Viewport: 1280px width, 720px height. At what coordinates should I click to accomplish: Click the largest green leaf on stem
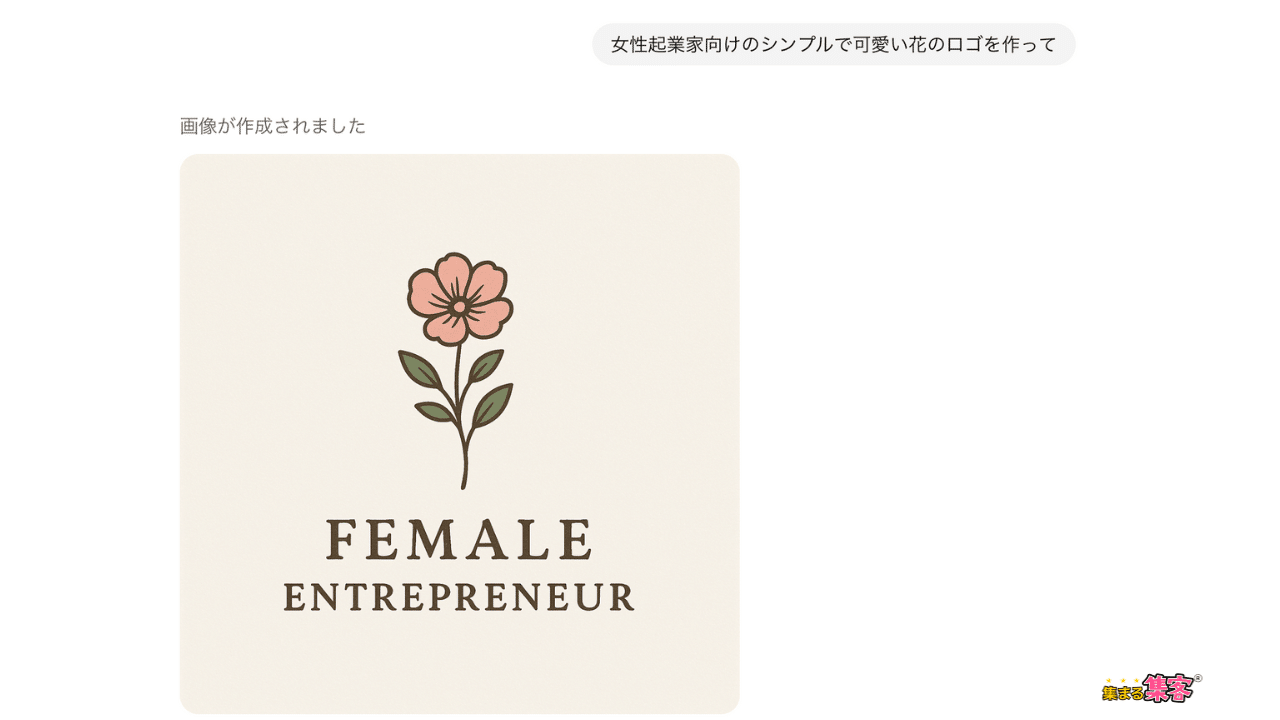pyautogui.click(x=493, y=404)
